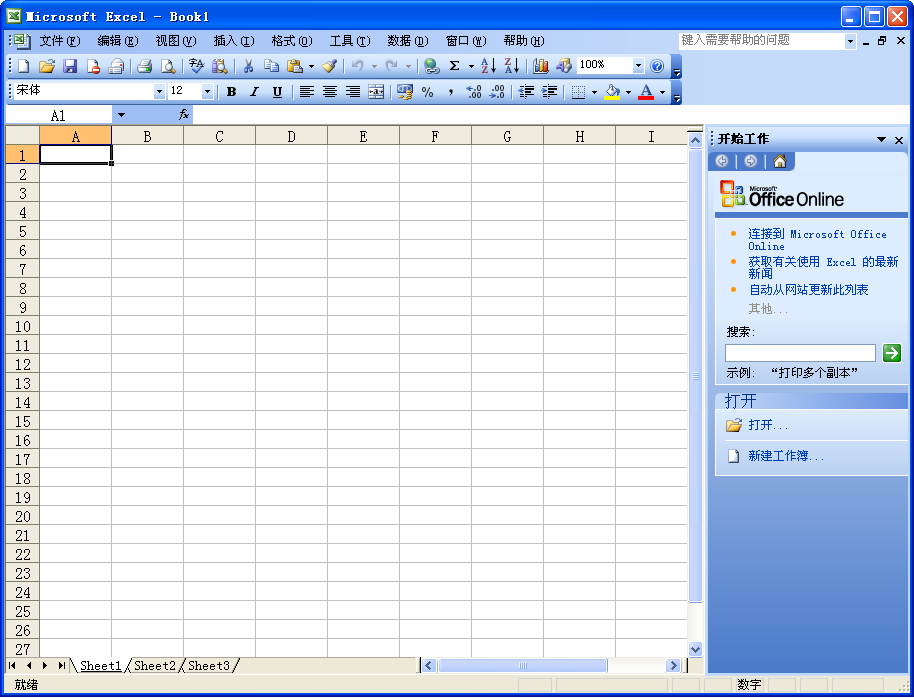This screenshot has width=914, height=698.
Task: Expand the AutoSum functions arrow
Action: (x=471, y=66)
